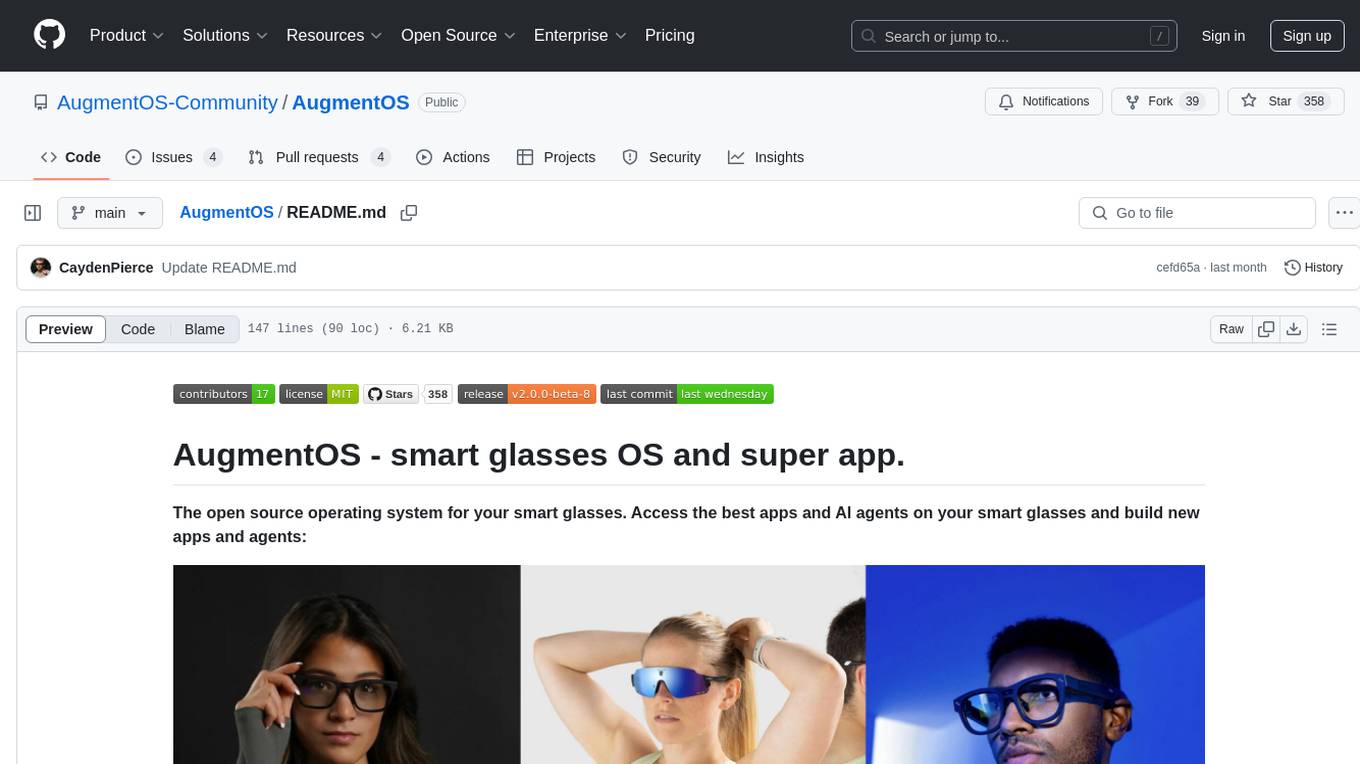This screenshot has width=1360, height=764.
Task: Open AugmentOS-Community organization link
Action: (x=167, y=102)
